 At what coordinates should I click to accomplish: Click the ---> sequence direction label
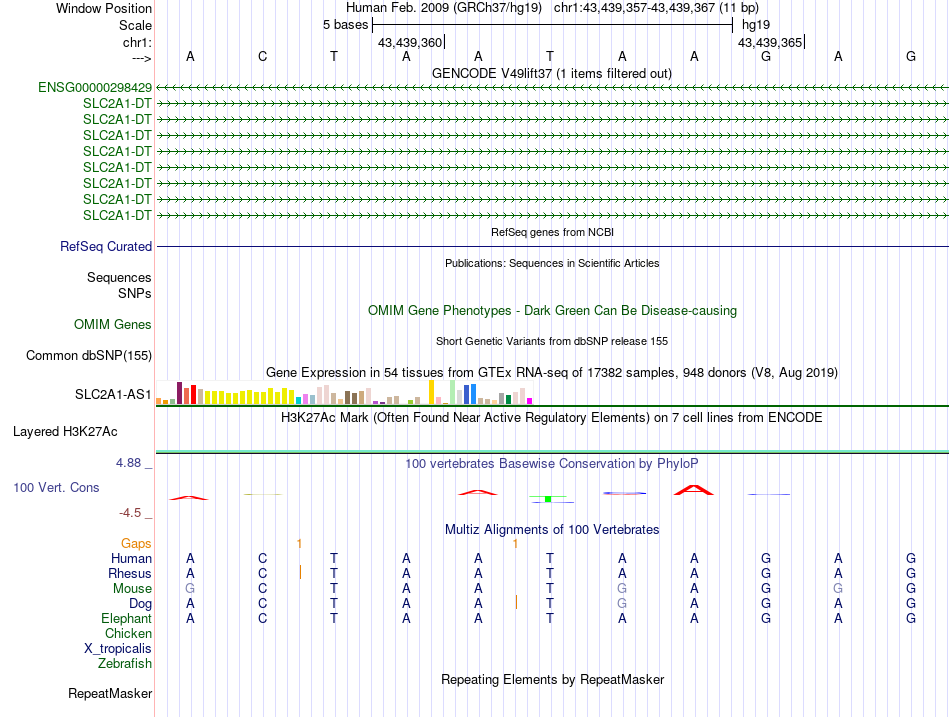click(x=142, y=58)
